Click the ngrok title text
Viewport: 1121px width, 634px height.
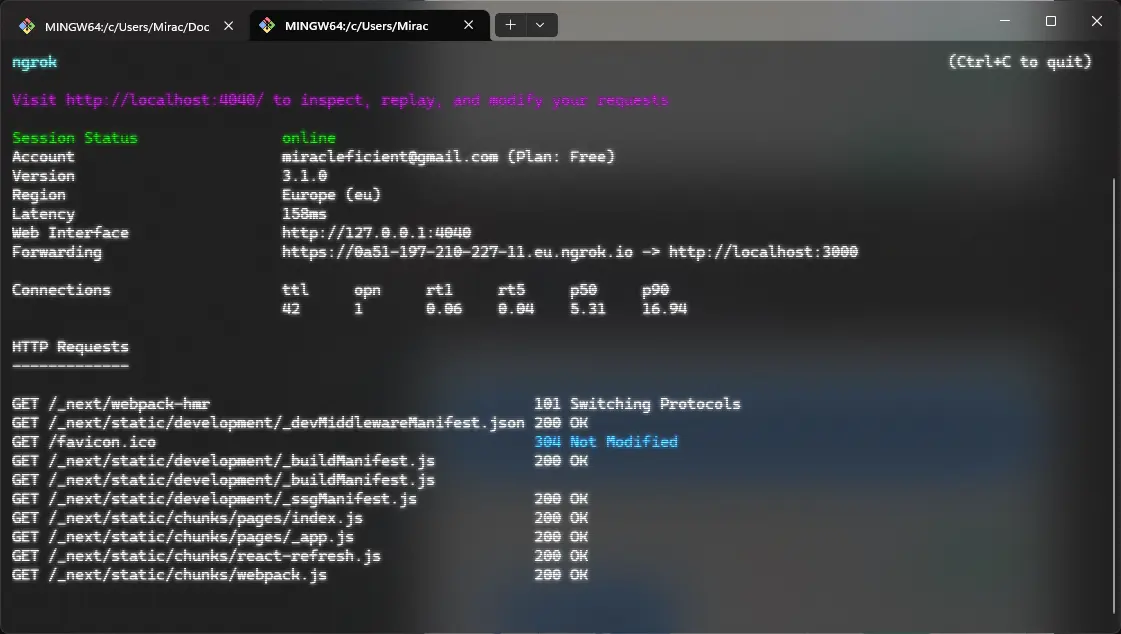pyautogui.click(x=34, y=62)
